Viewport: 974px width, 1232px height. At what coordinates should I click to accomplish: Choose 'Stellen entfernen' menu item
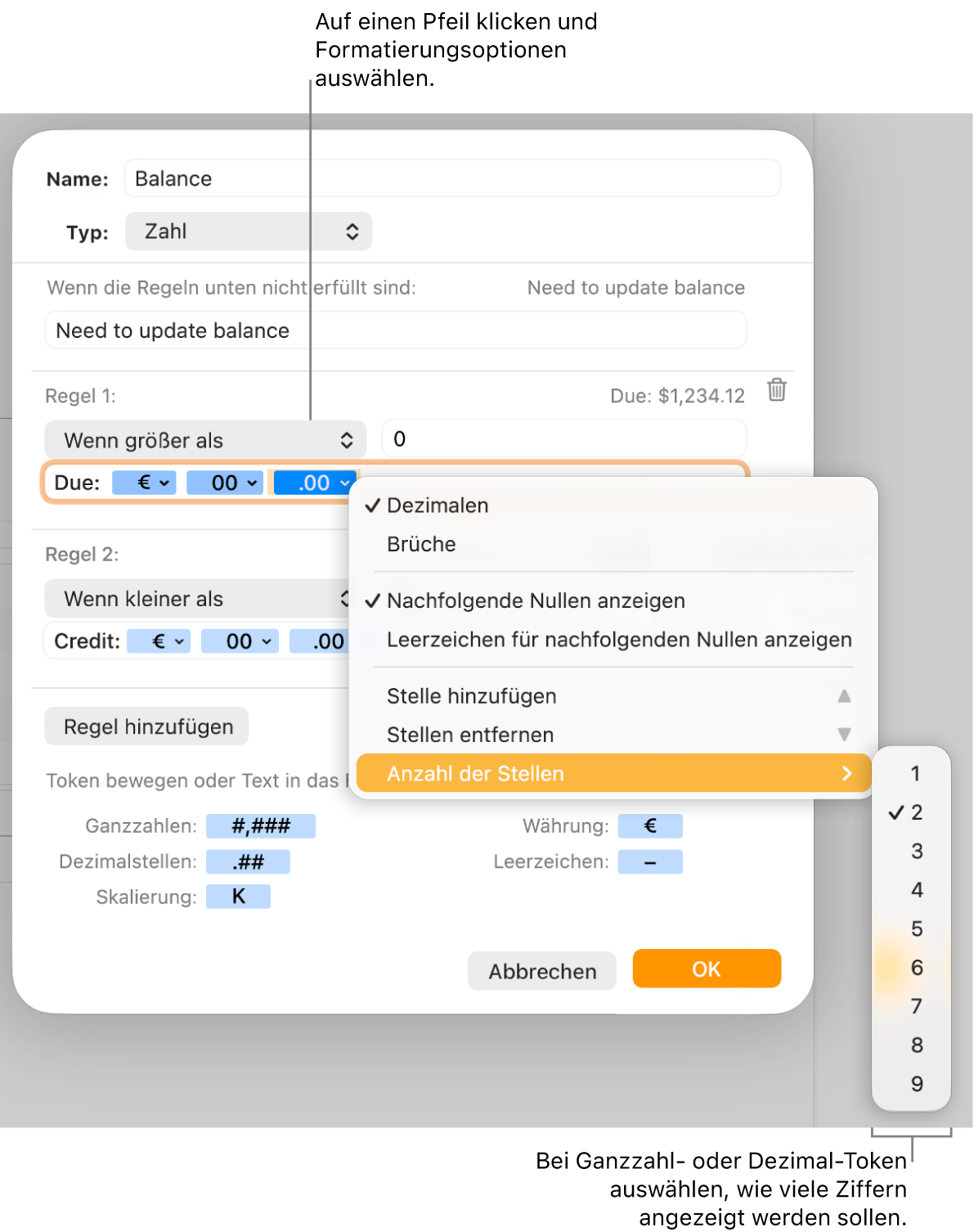pyautogui.click(x=613, y=735)
